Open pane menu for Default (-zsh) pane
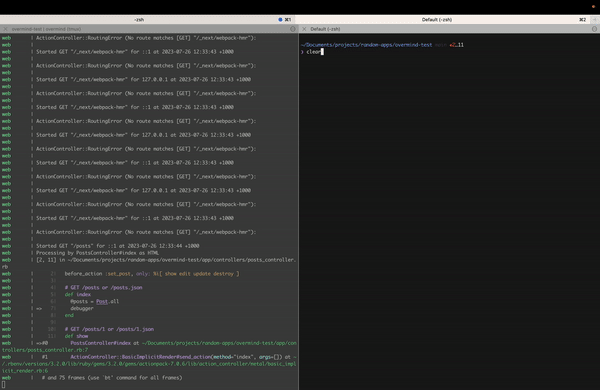Image resolution: width=600 pixels, height=390 pixels. point(594,29)
